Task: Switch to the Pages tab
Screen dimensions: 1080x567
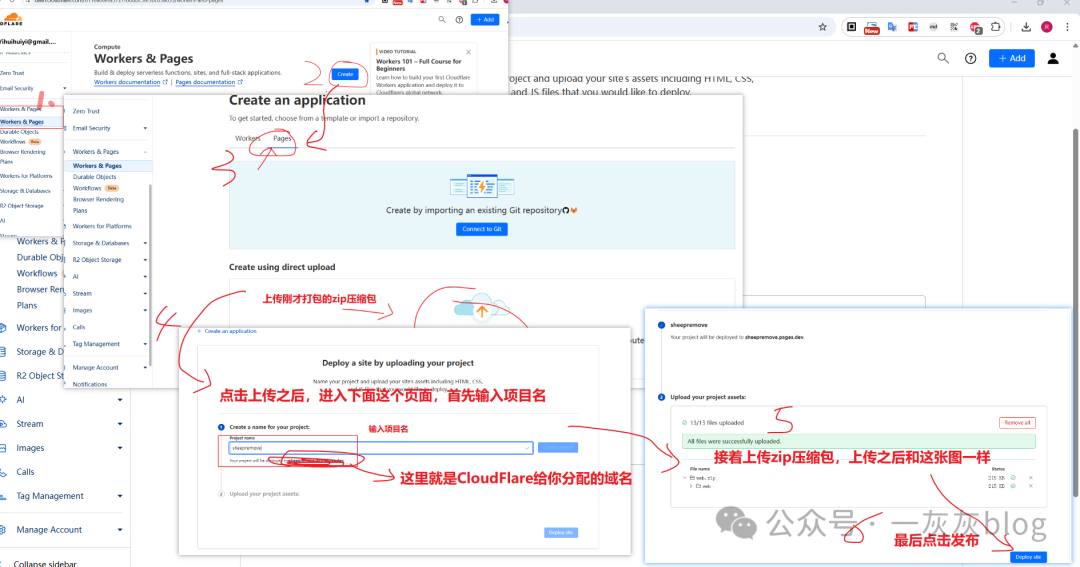Action: (x=282, y=138)
